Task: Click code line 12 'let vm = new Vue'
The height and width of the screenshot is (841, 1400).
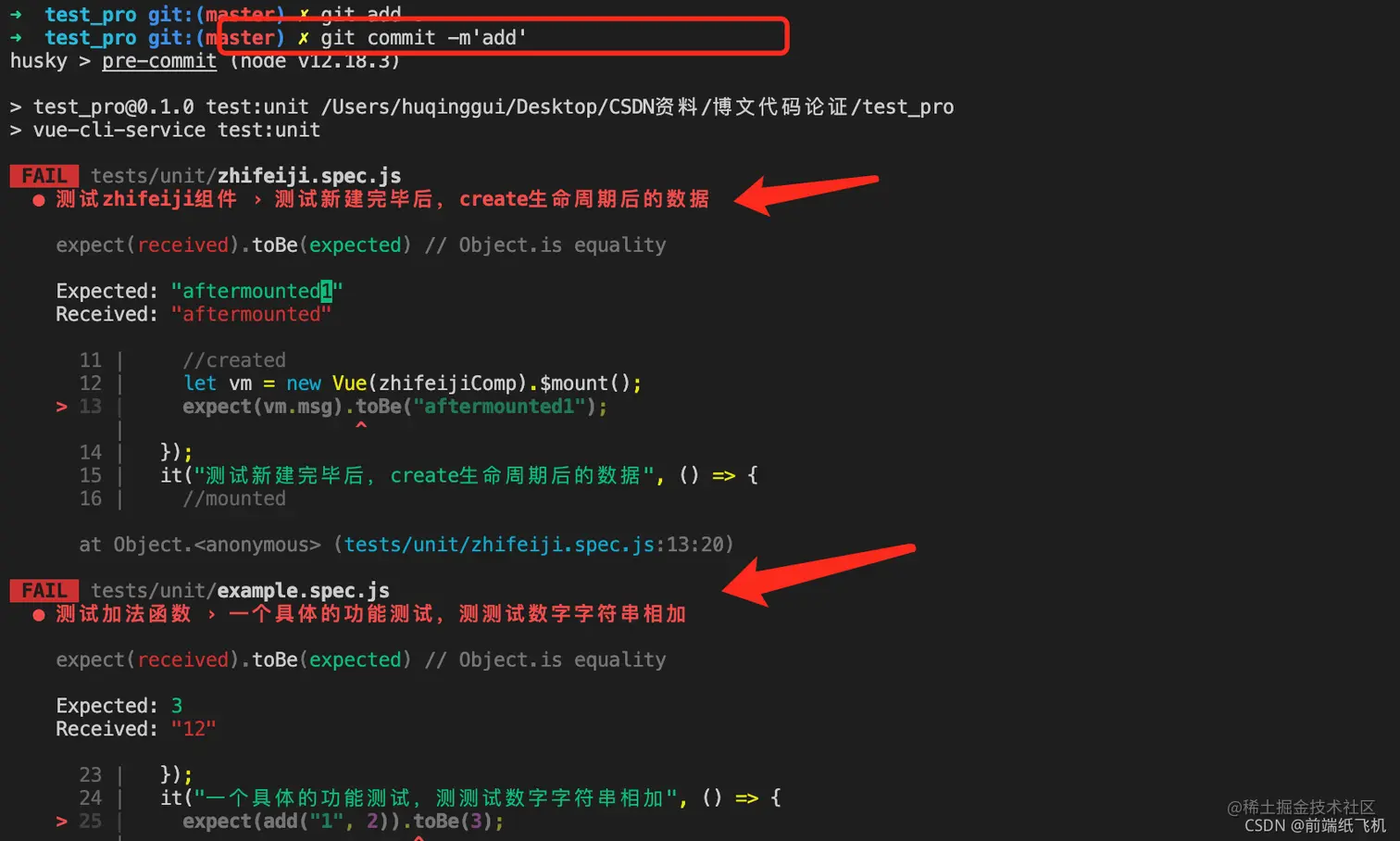Action: [412, 383]
